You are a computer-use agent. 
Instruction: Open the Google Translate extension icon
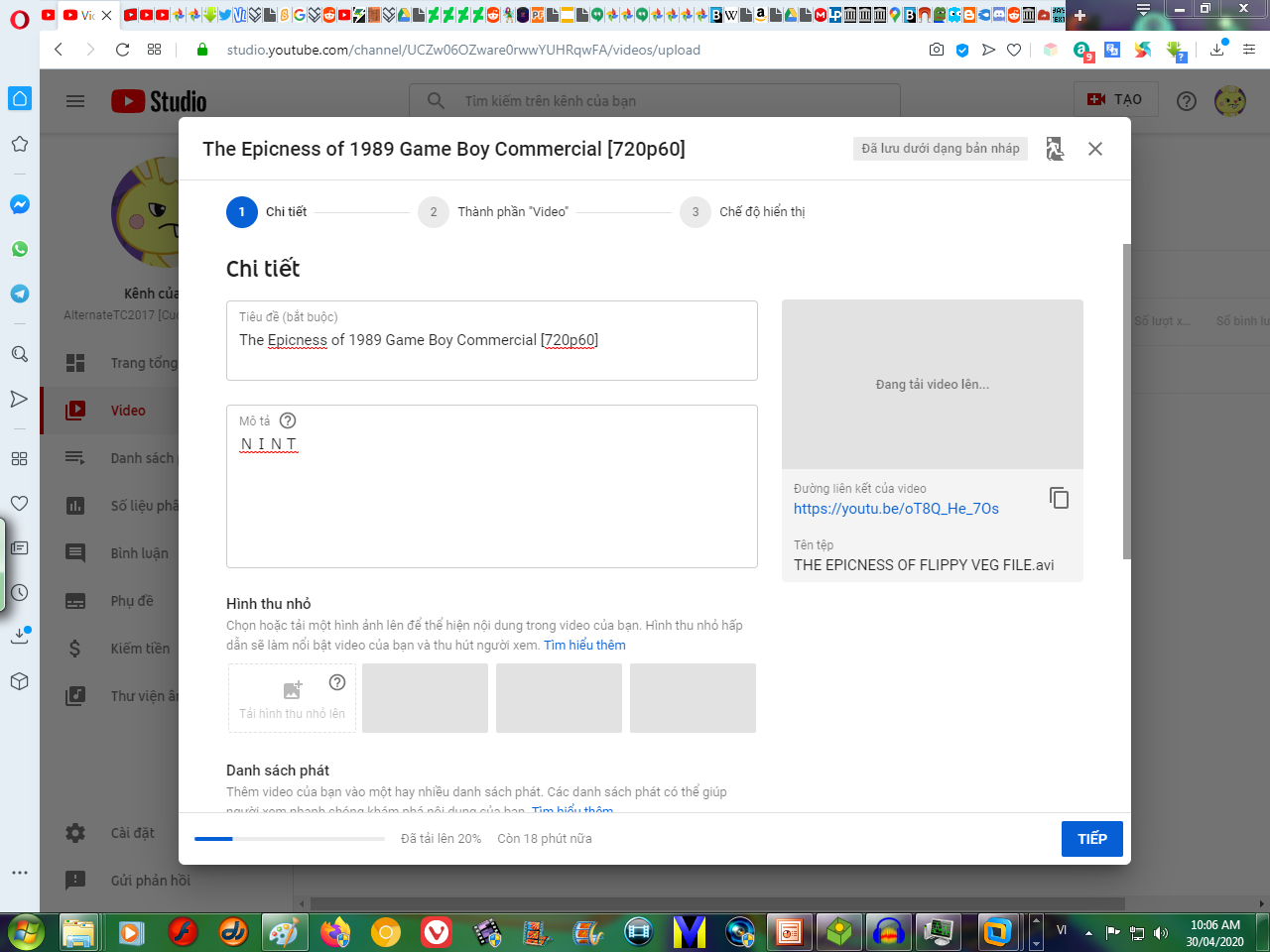pyautogui.click(x=1112, y=50)
